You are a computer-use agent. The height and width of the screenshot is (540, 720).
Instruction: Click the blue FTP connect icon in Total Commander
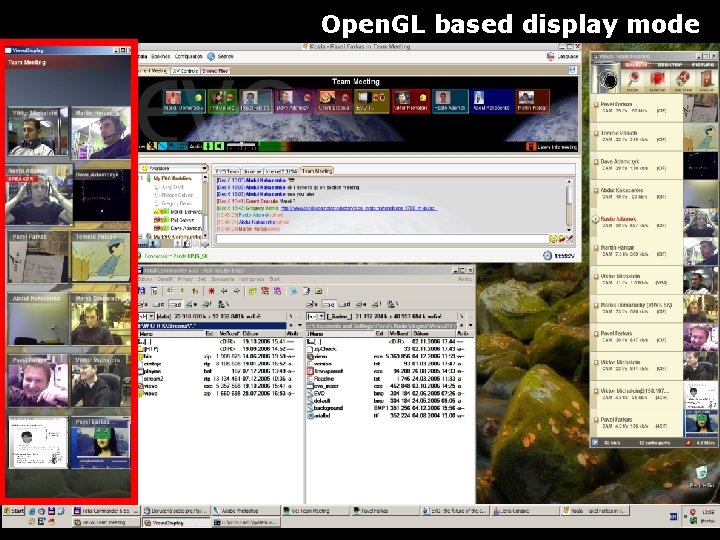(294, 291)
